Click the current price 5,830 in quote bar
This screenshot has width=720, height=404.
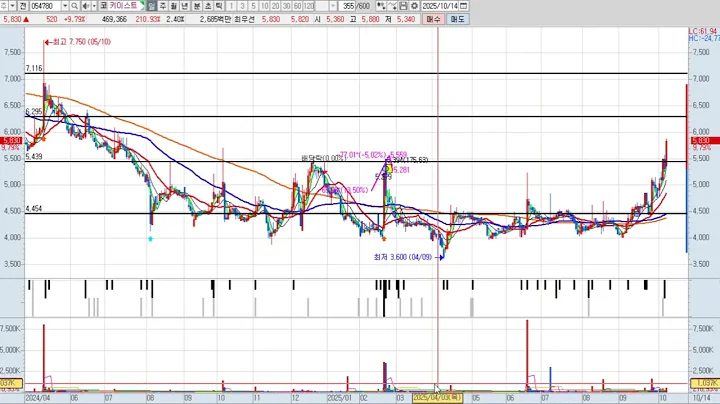(x=12, y=19)
